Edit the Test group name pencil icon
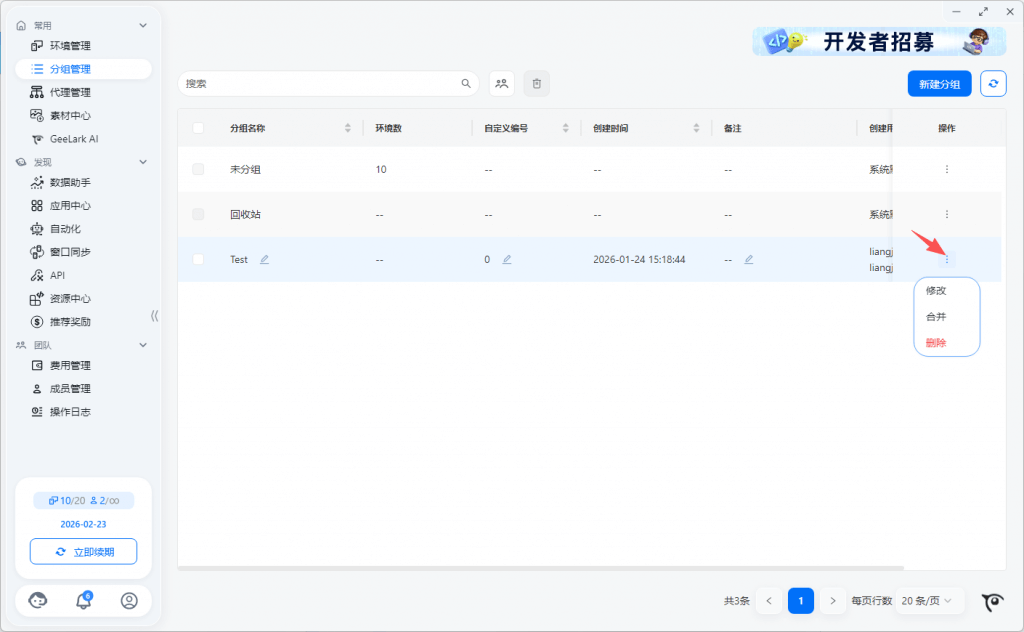1024x632 pixels. [x=265, y=260]
